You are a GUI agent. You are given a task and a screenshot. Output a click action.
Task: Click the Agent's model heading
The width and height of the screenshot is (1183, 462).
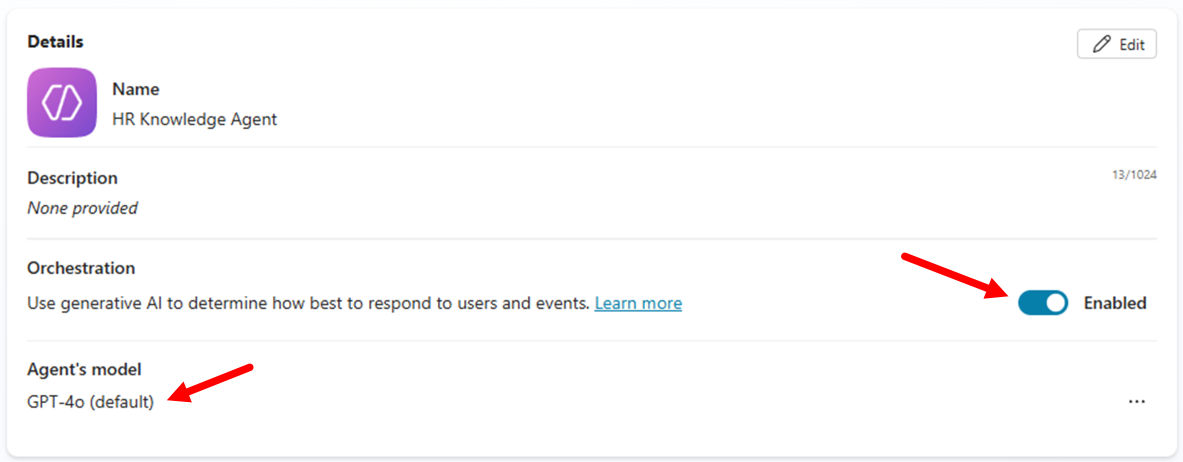(x=84, y=369)
